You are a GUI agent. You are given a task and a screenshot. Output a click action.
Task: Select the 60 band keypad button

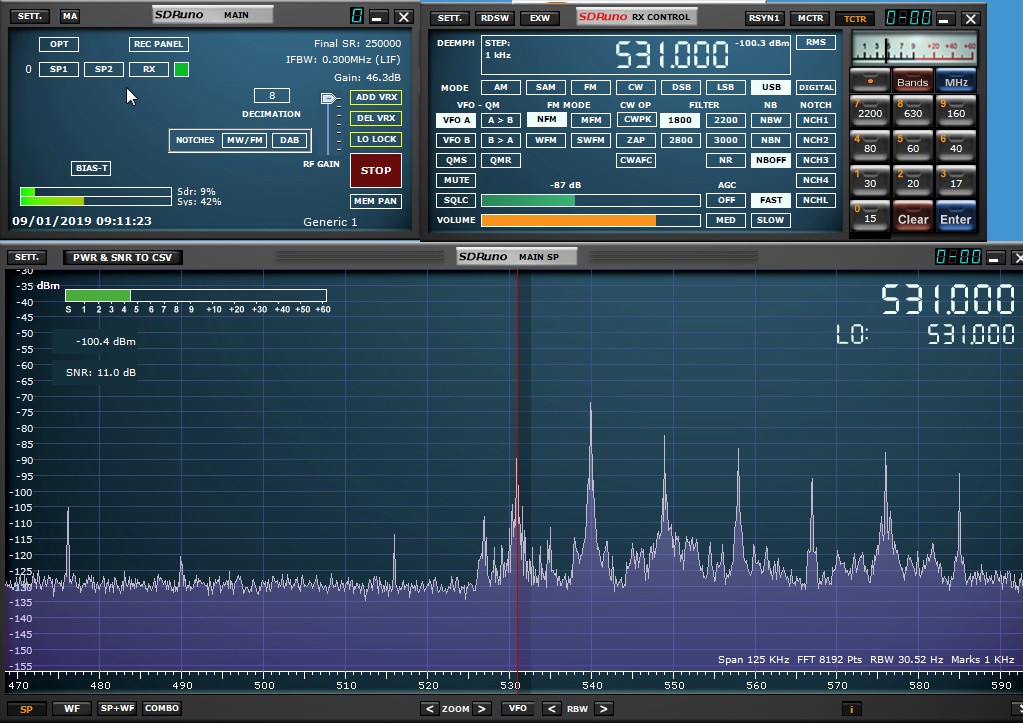click(913, 145)
